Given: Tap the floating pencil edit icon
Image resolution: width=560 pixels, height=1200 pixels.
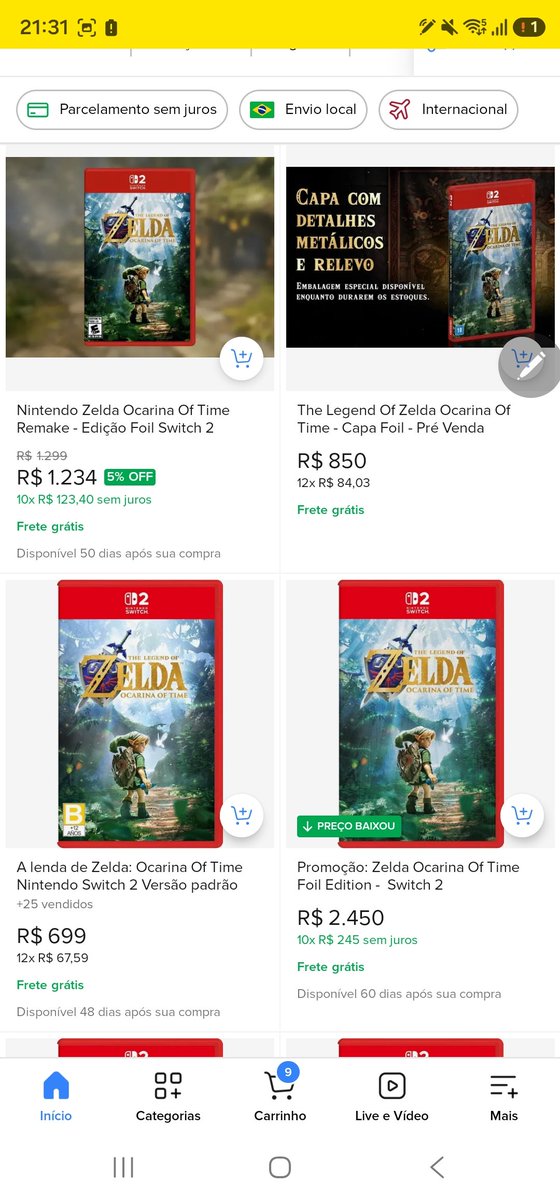Looking at the screenshot, I should tap(529, 367).
